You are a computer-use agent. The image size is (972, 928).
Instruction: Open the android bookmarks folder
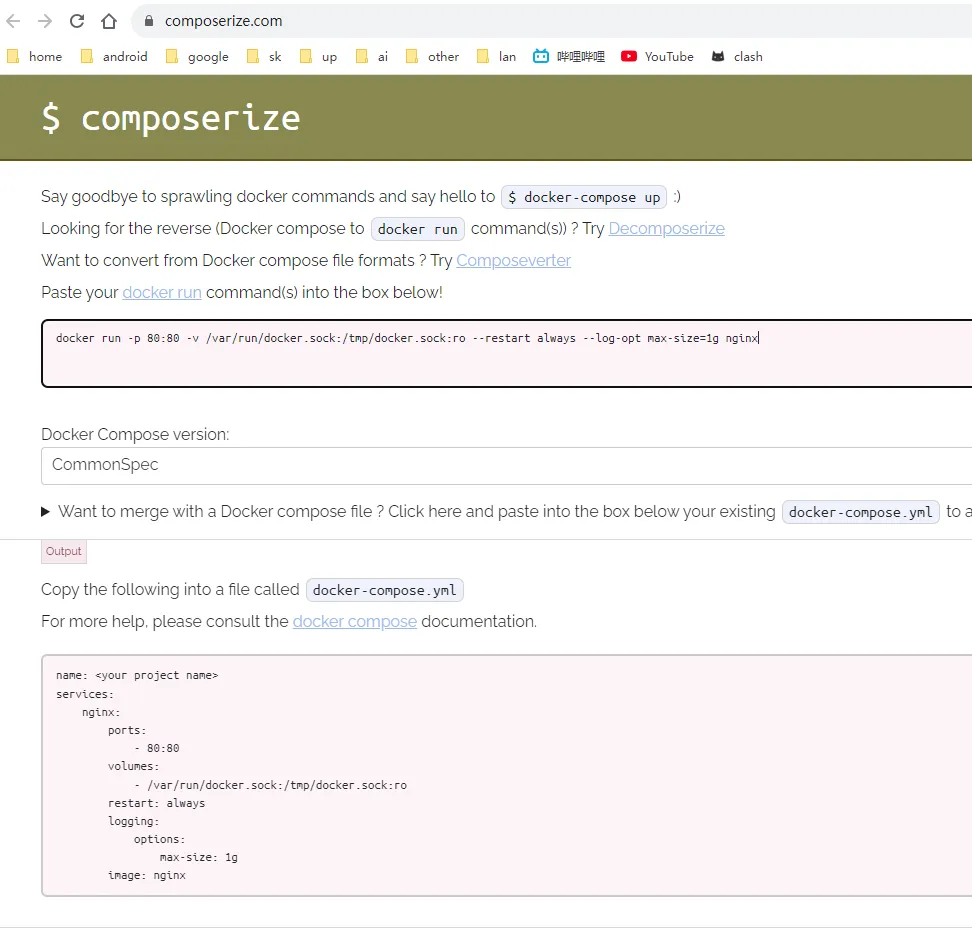114,57
